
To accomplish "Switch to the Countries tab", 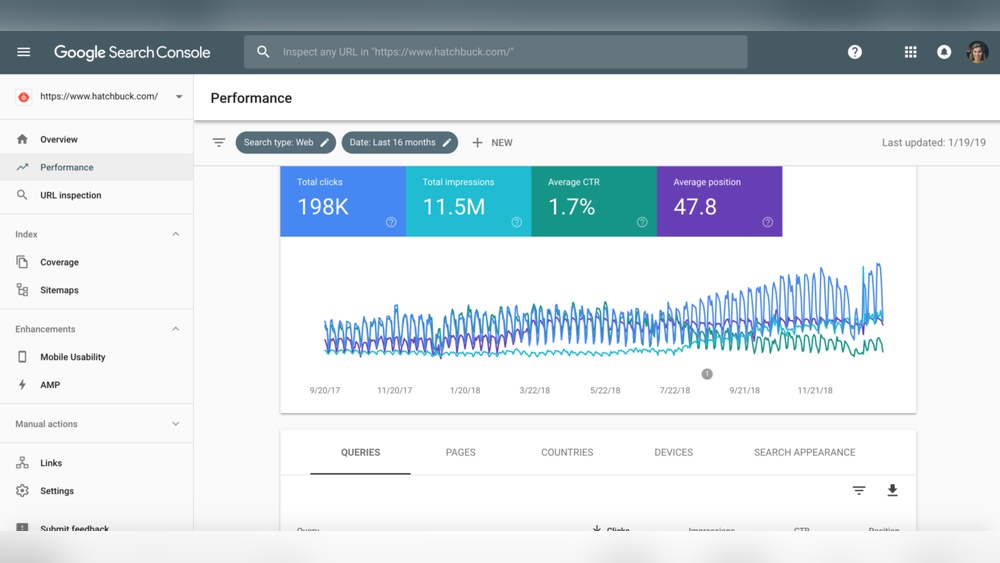I will (567, 453).
